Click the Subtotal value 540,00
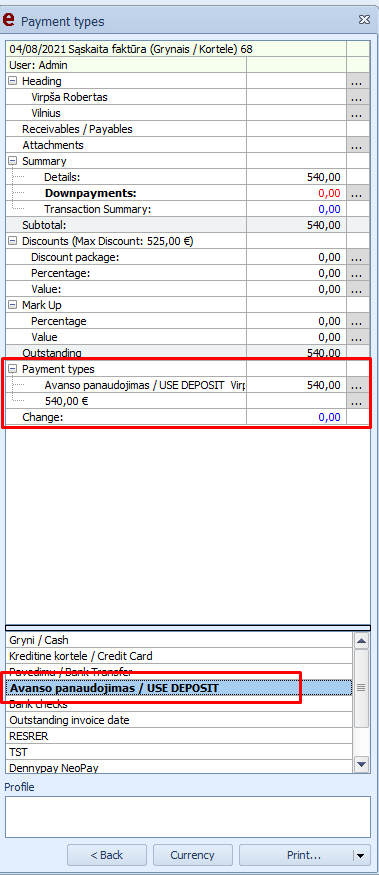 [324, 225]
